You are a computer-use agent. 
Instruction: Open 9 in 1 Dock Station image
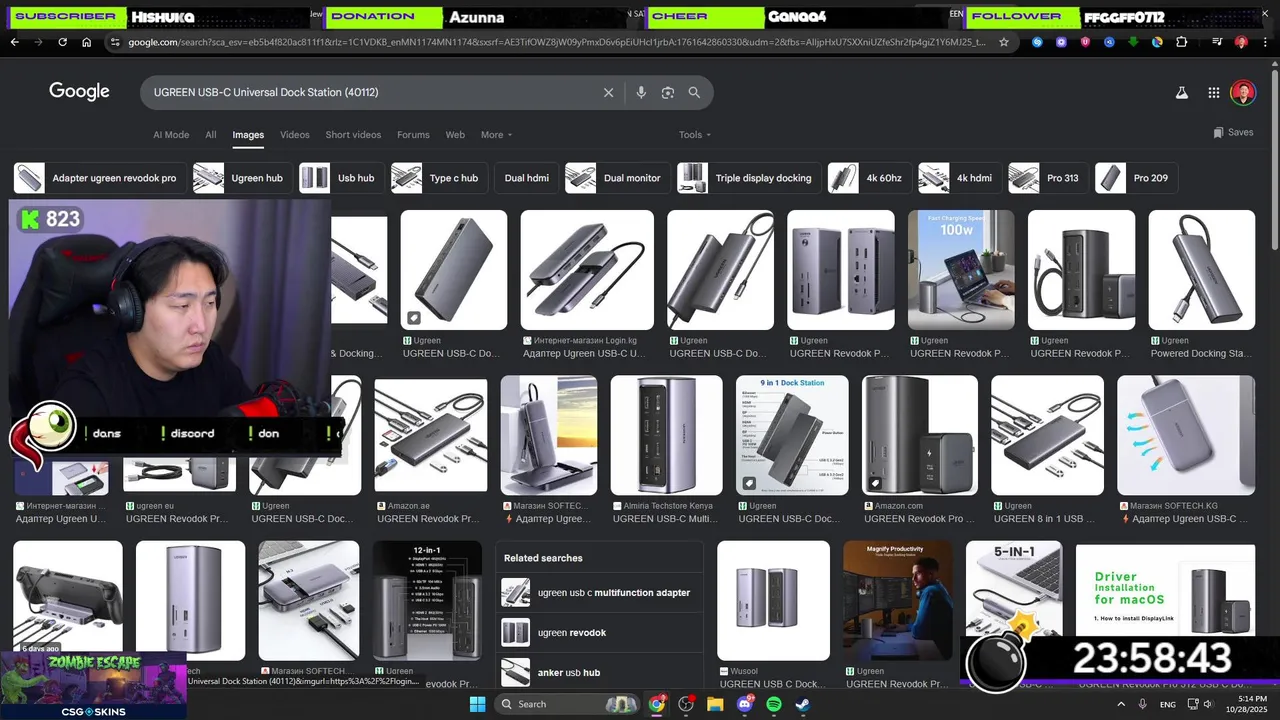792,435
